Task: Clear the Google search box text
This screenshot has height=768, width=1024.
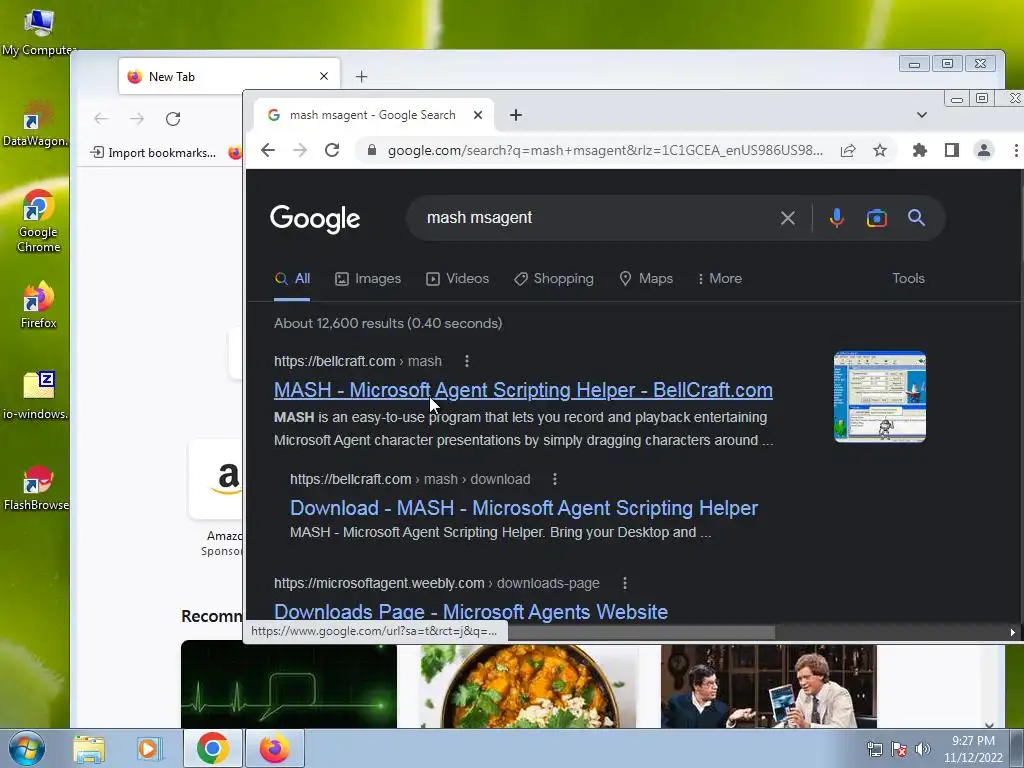Action: (x=788, y=218)
